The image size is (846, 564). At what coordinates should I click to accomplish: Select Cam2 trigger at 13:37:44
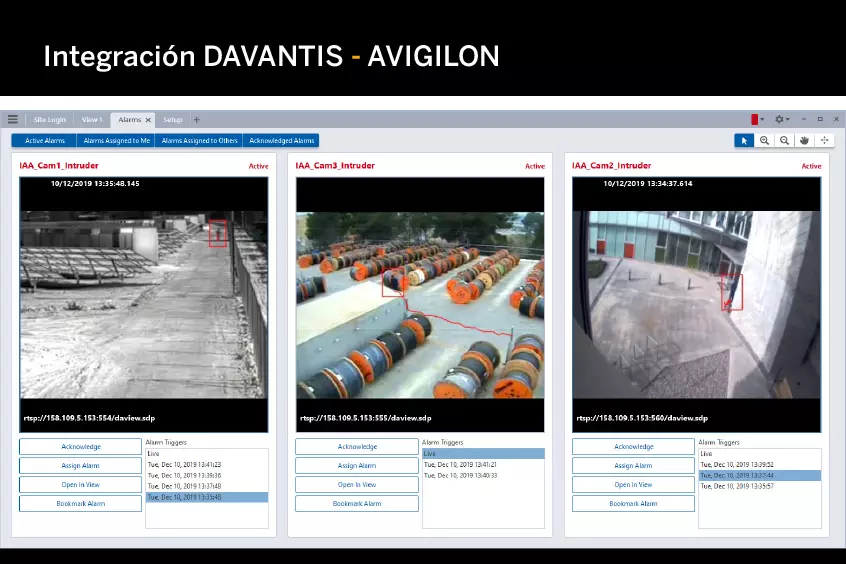click(760, 475)
